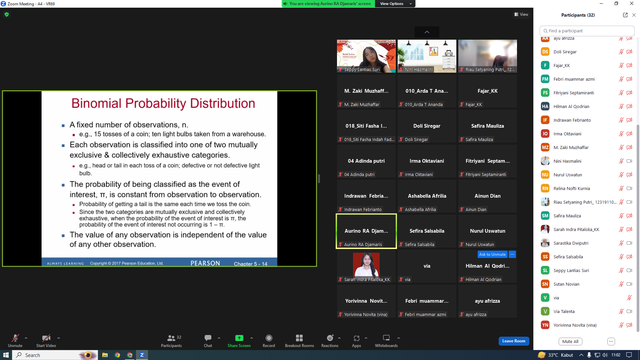
Task: Click Doli Siregar's muted microphone icon
Action: click(621, 52)
